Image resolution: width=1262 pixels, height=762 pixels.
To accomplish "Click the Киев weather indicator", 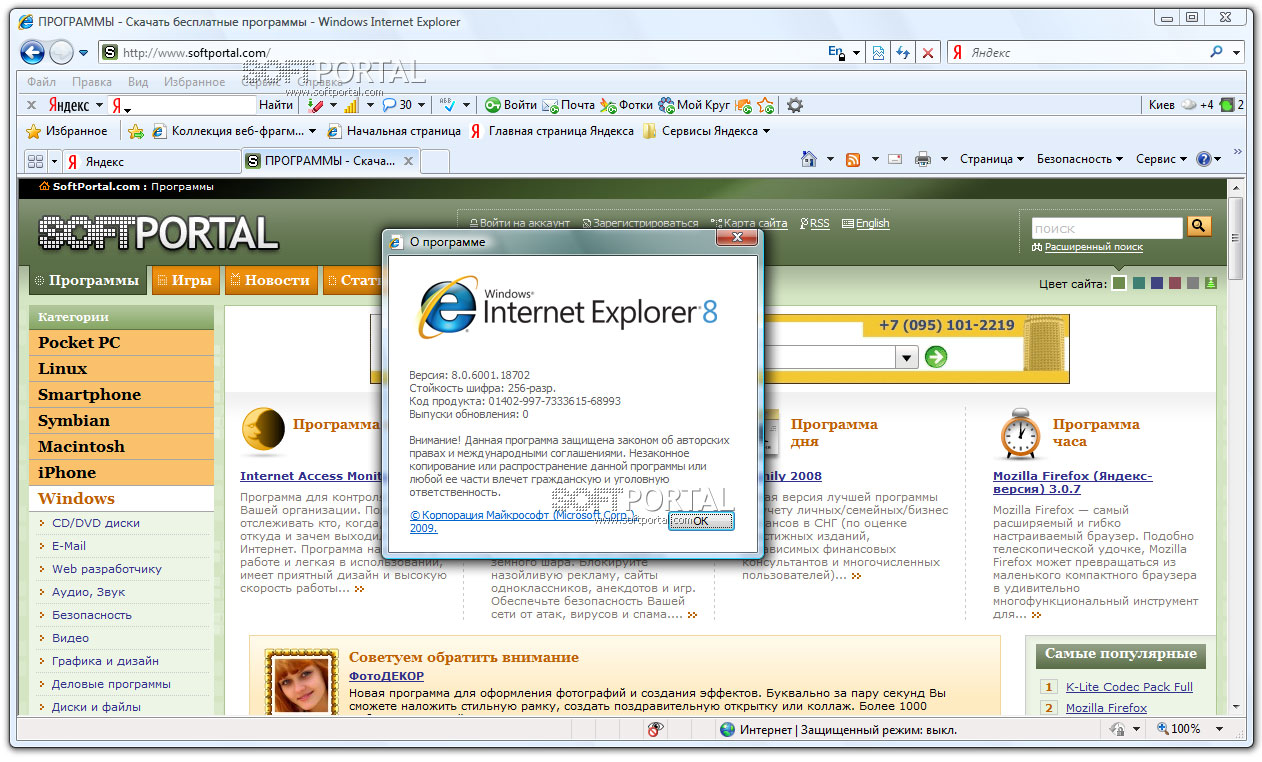I will (x=1180, y=105).
